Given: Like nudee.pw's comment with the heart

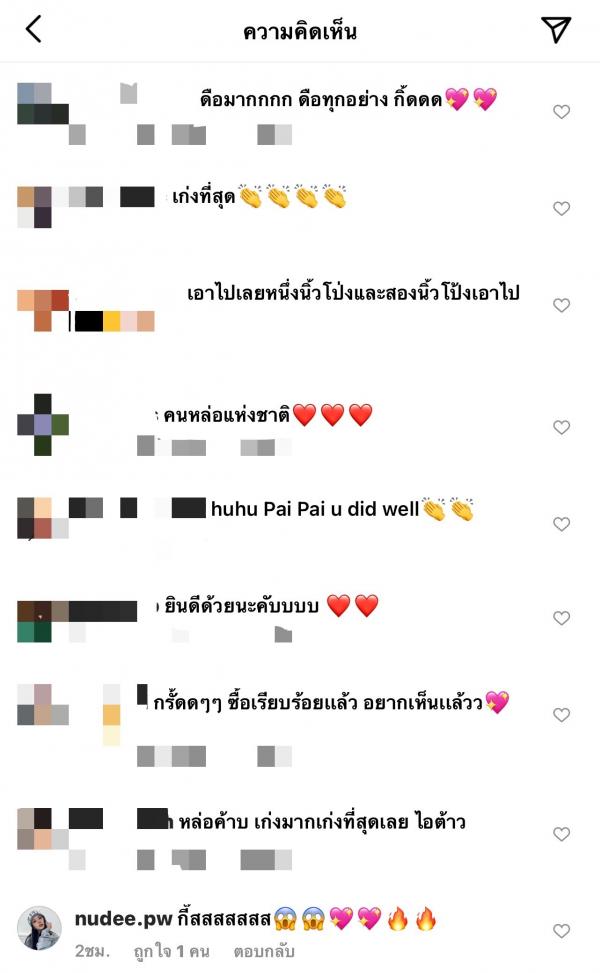Looking at the screenshot, I should (562, 931).
